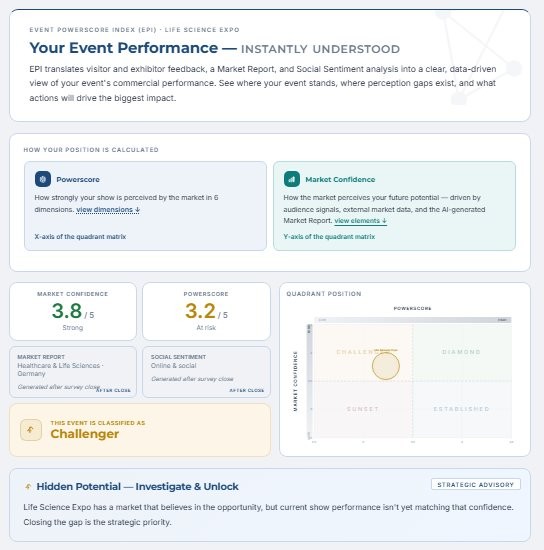Click the Powerscore card icon

tap(43, 179)
